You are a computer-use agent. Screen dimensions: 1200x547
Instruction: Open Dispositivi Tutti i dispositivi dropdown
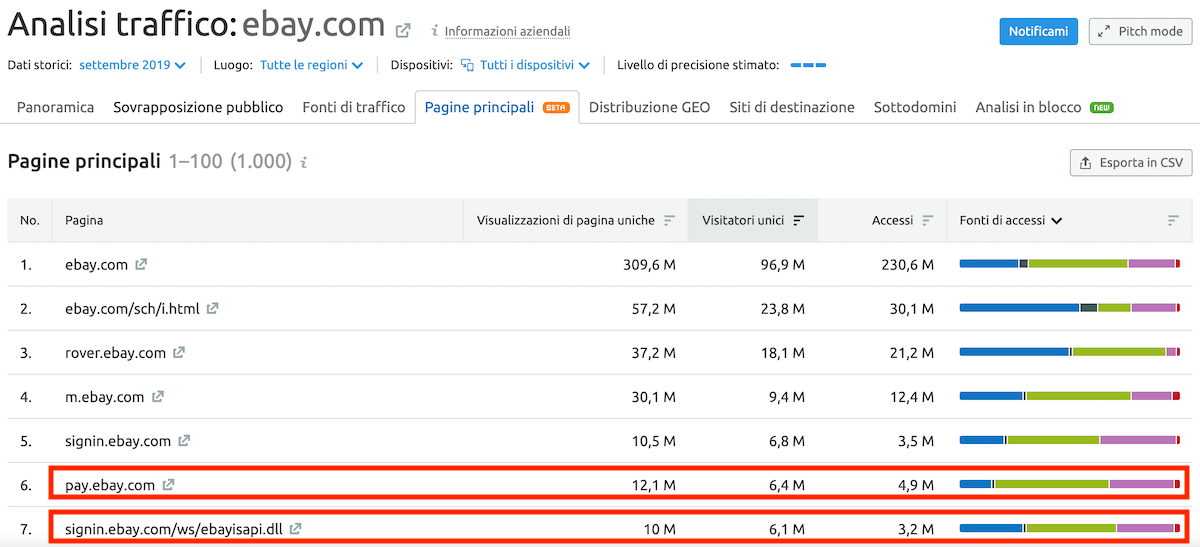(x=526, y=65)
